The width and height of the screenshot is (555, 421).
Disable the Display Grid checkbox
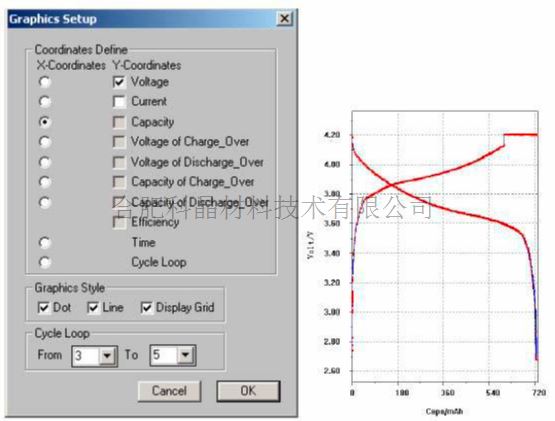[147, 308]
